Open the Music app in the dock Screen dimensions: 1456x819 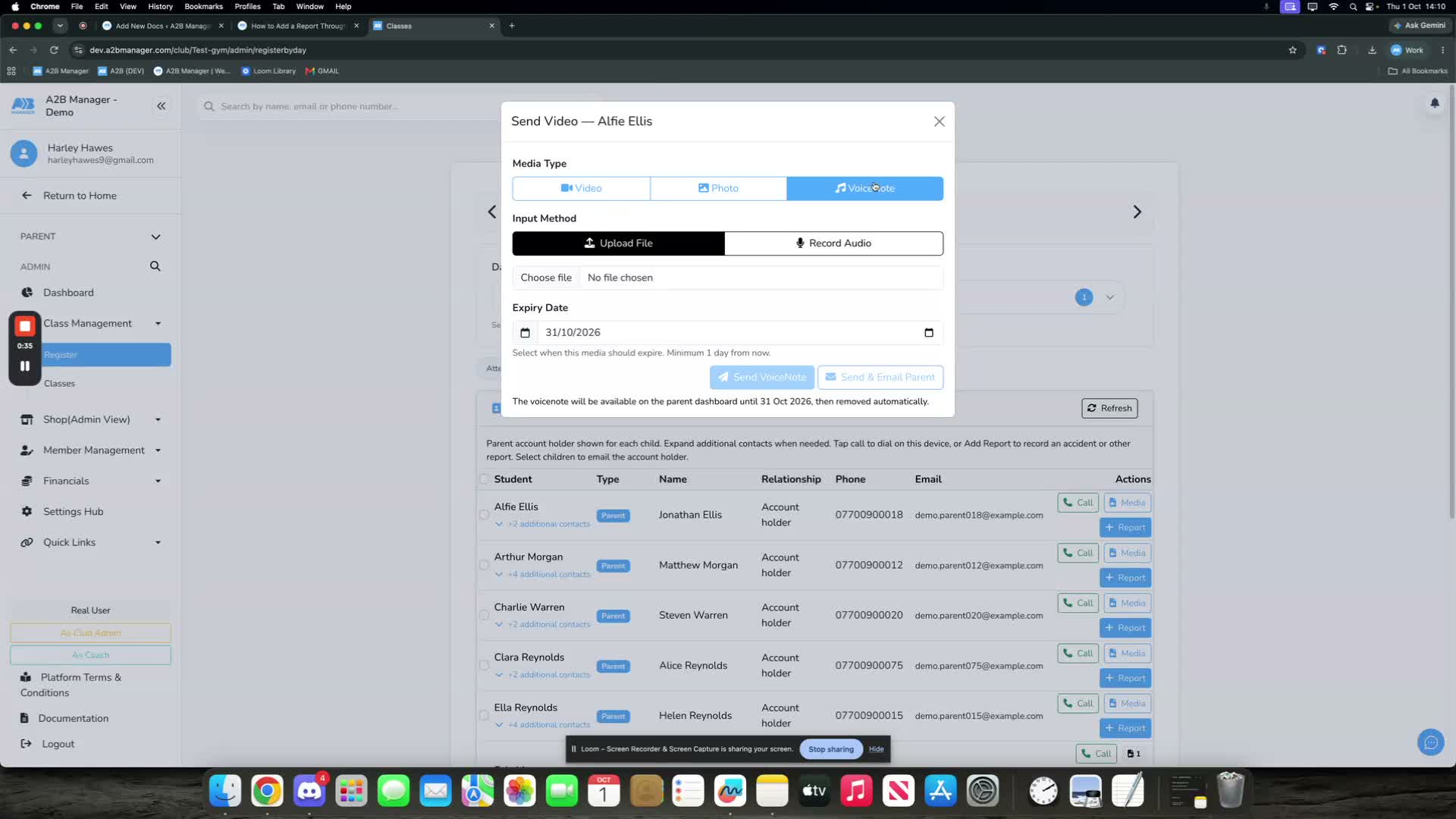pyautogui.click(x=856, y=791)
